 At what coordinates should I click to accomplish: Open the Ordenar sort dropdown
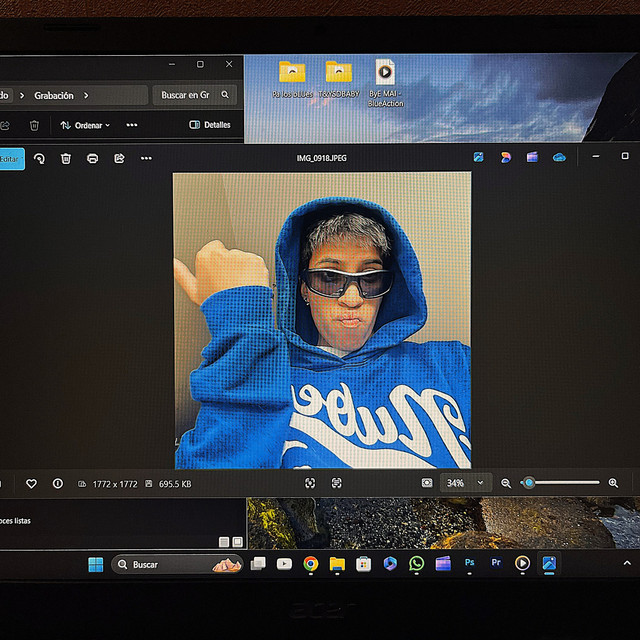85,125
